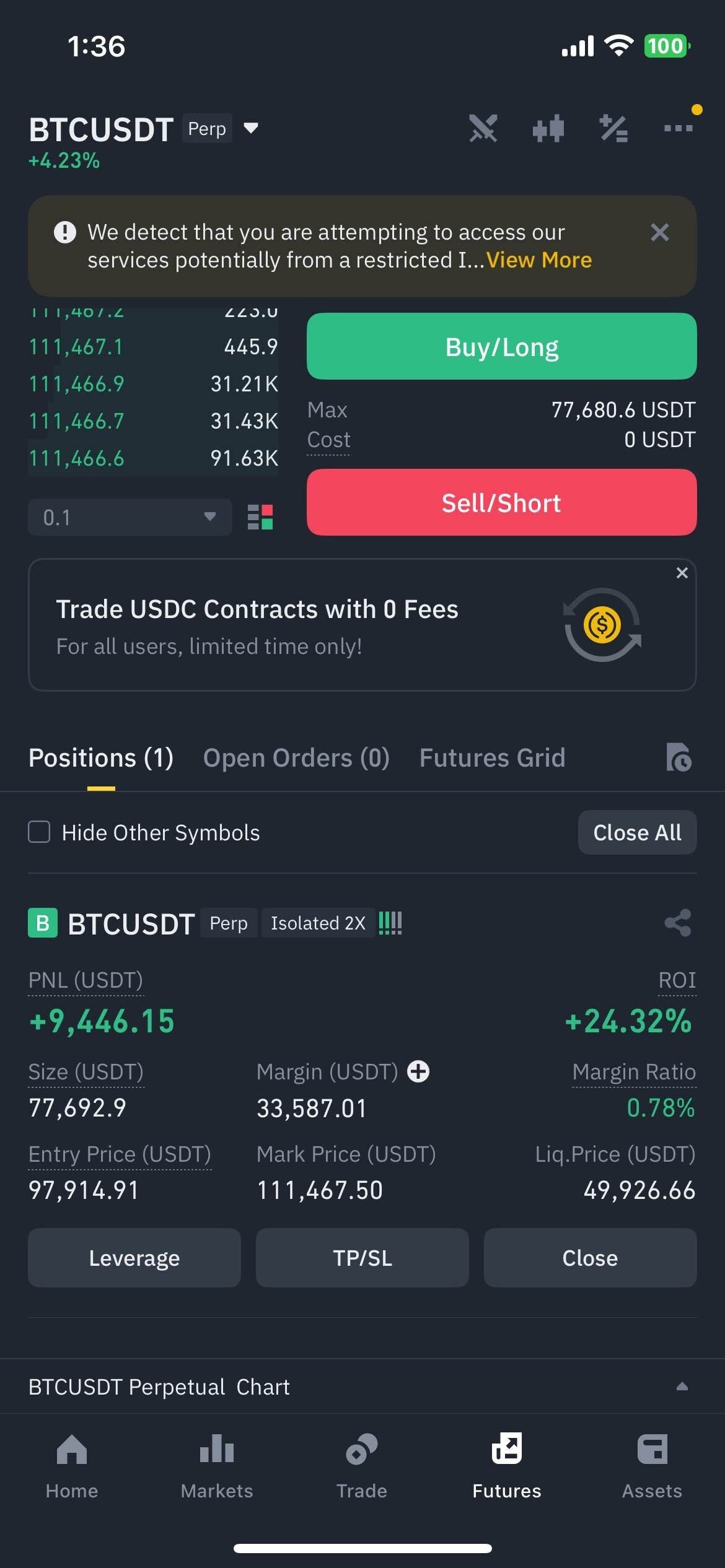Open the order history icon
Image resolution: width=725 pixels, height=1568 pixels.
pos(679,757)
